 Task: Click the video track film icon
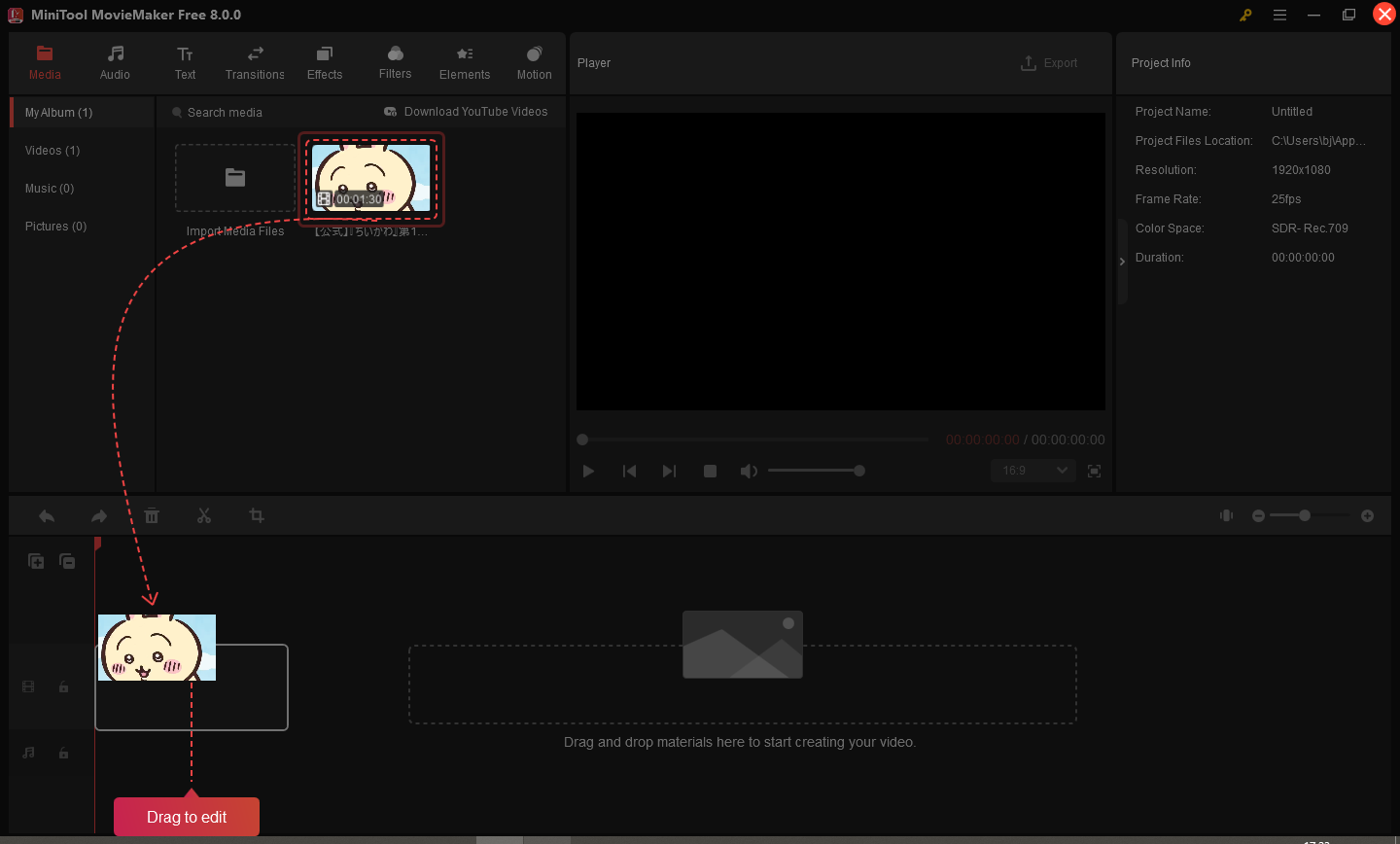[28, 686]
